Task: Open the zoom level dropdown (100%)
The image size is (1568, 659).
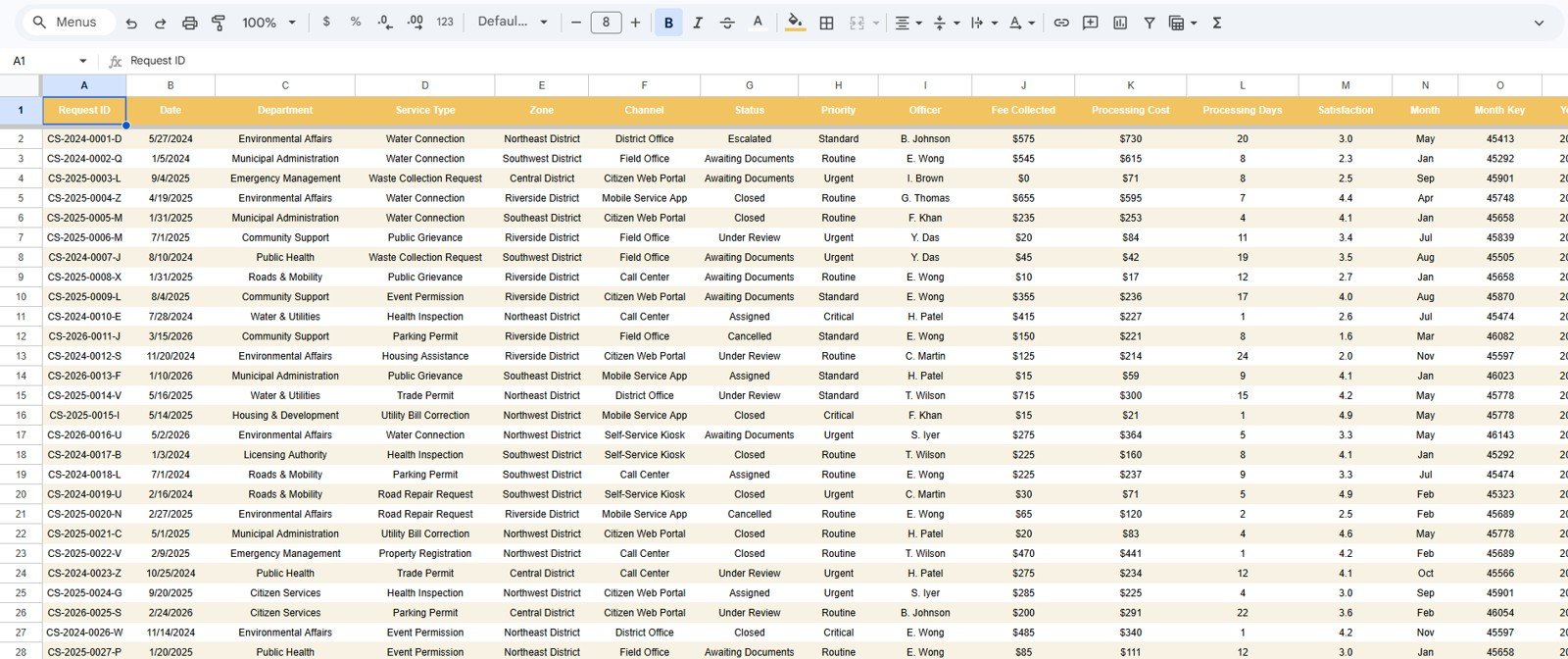Action: pos(269,23)
